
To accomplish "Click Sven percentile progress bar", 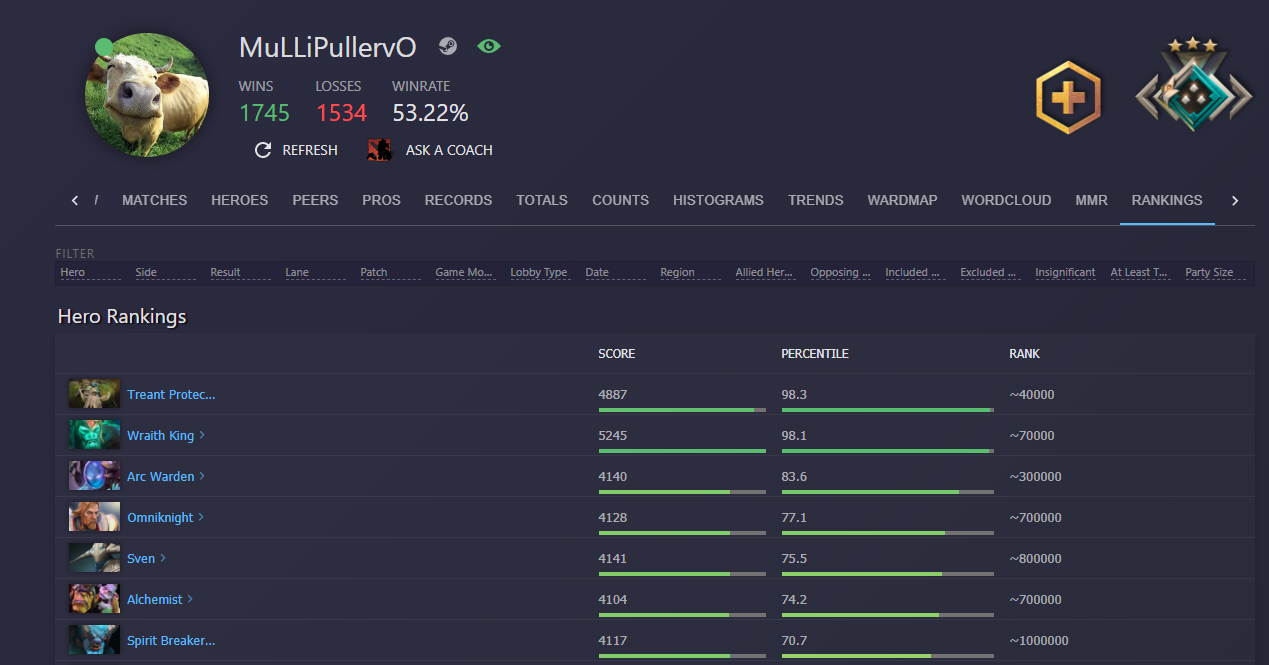I will pos(887,574).
